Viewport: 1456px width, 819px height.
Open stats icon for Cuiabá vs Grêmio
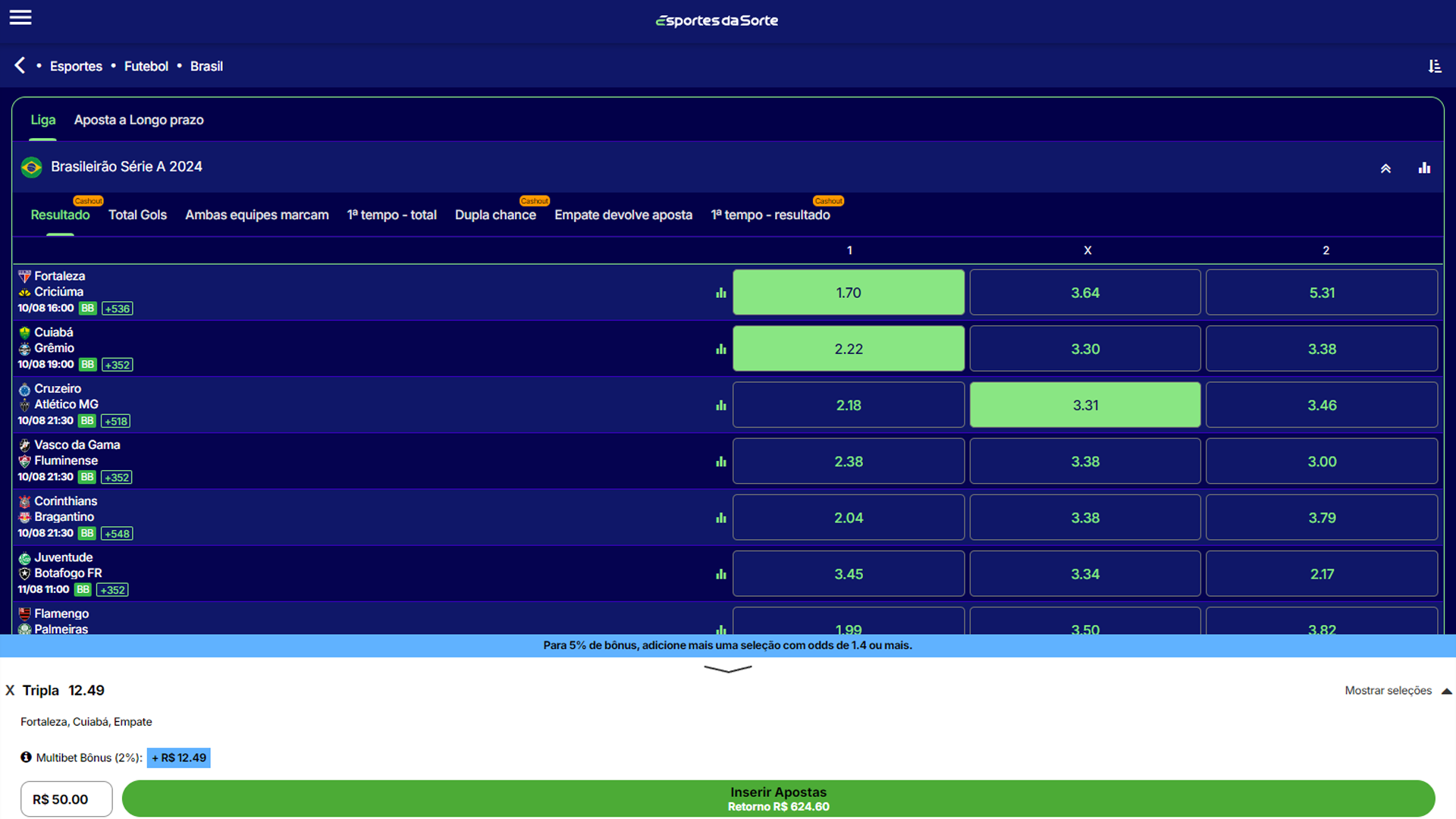(720, 349)
